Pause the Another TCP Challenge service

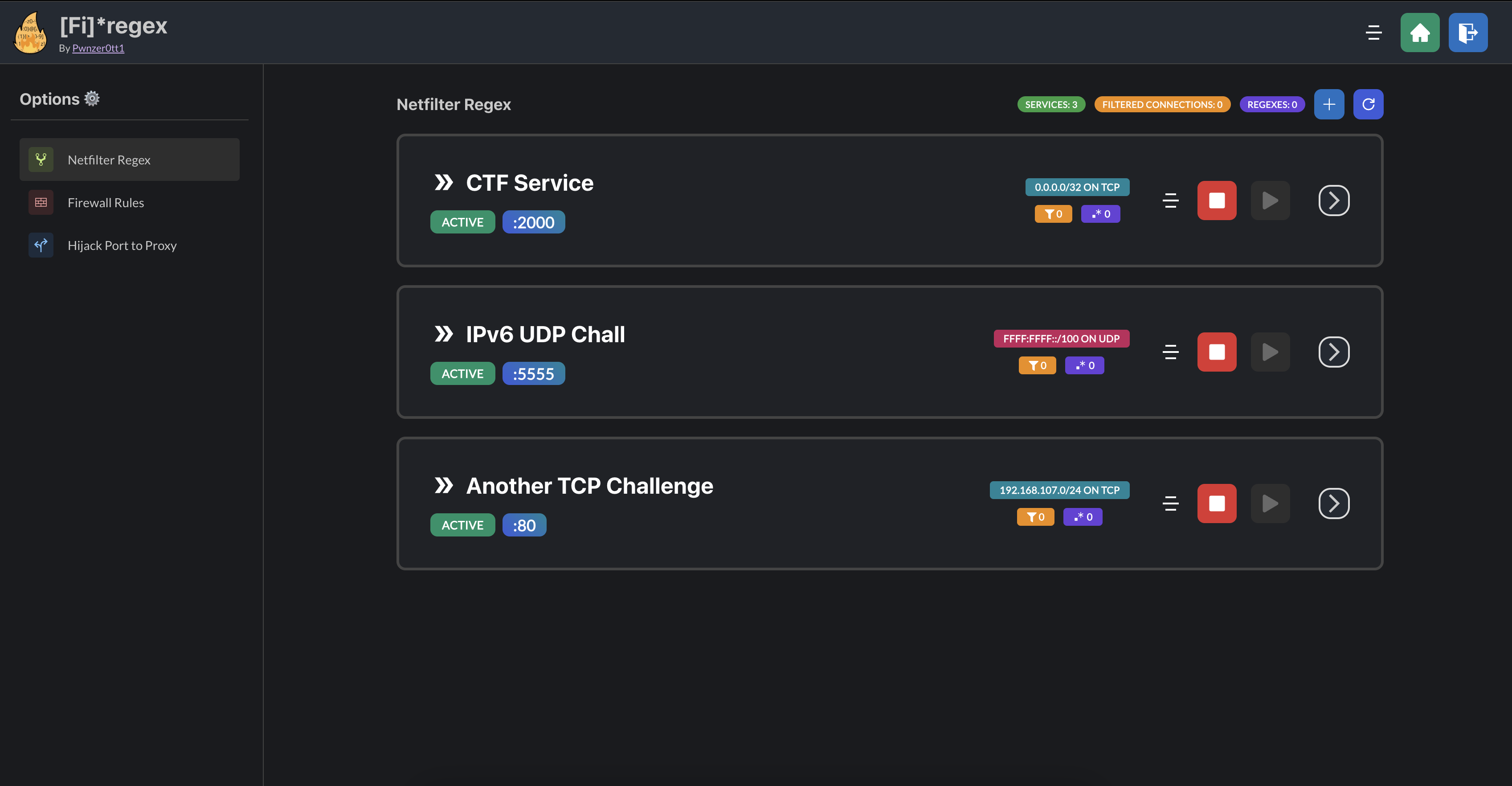click(x=1270, y=503)
